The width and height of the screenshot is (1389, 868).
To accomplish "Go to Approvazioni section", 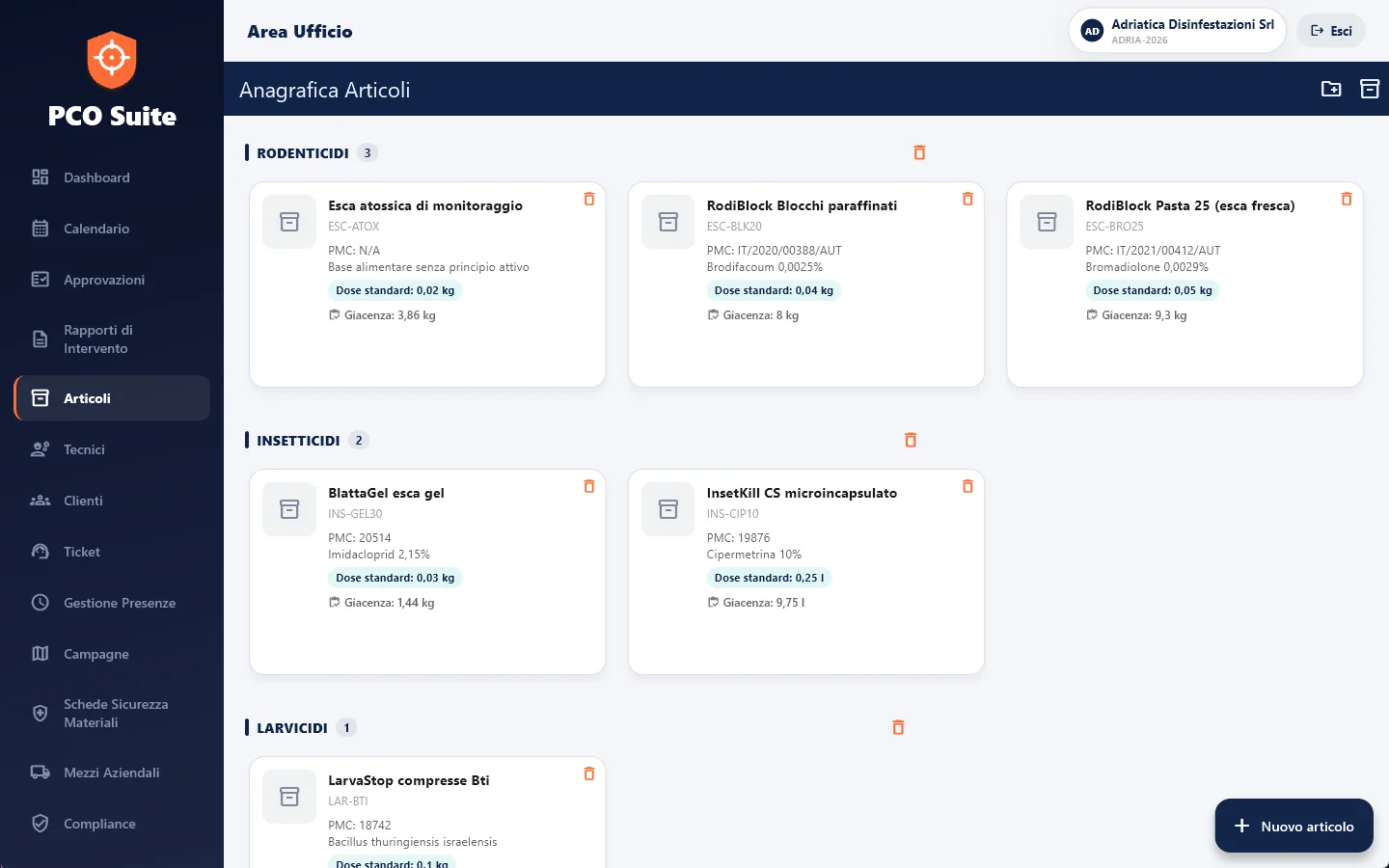I will click(x=112, y=280).
